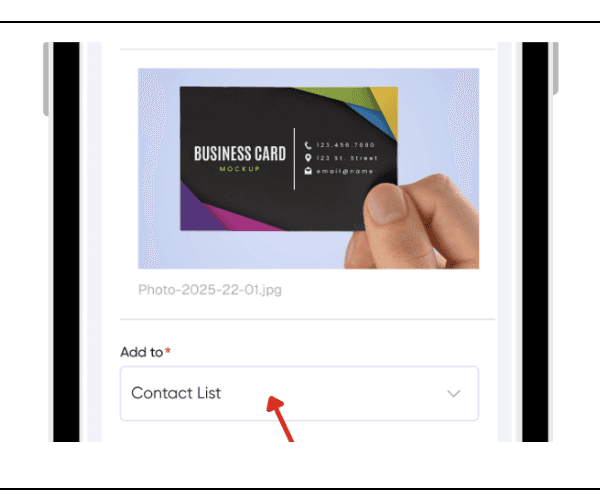Click the Add to field label
Screen dimensions: 600x504
pyautogui.click(x=142, y=352)
